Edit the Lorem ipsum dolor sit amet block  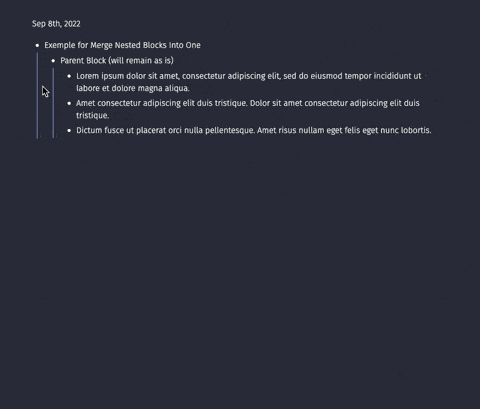click(x=249, y=82)
